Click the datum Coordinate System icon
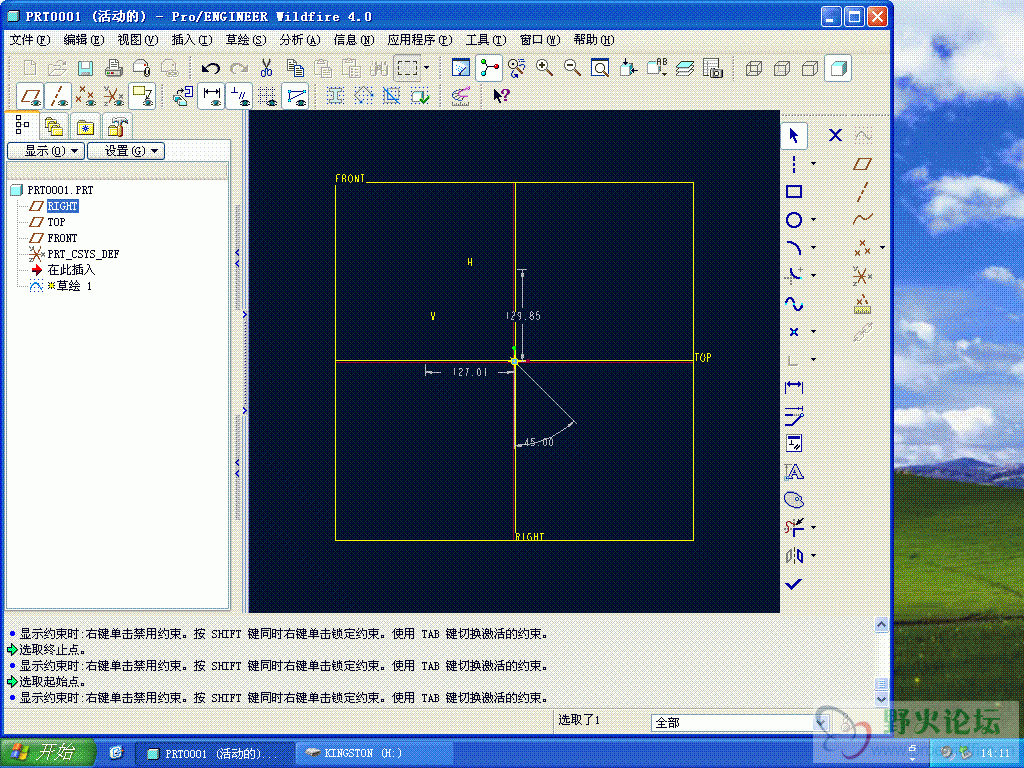1024x768 pixels. pos(863,276)
